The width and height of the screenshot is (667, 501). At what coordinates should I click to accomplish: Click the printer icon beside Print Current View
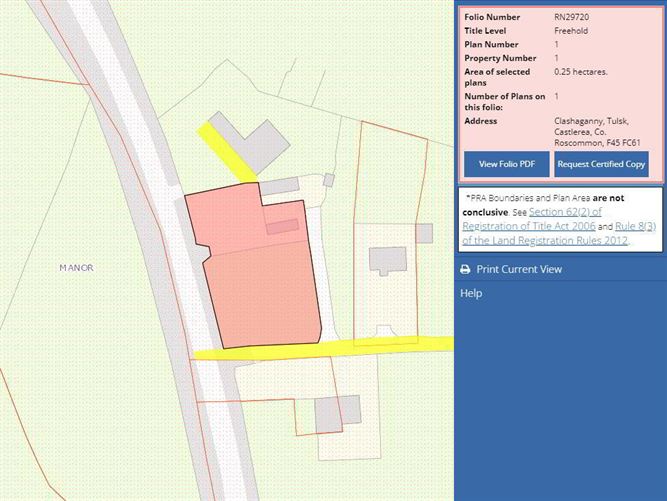tap(465, 270)
